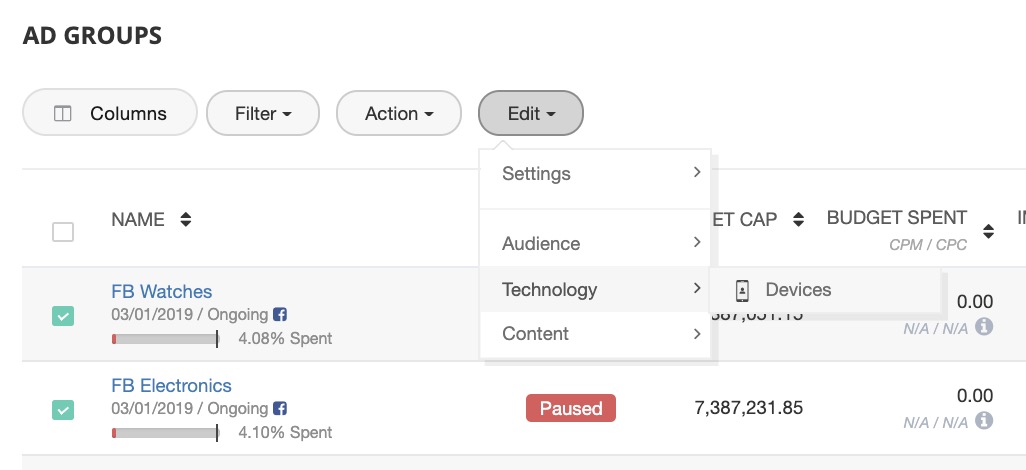Open the Action dropdown

398,114
